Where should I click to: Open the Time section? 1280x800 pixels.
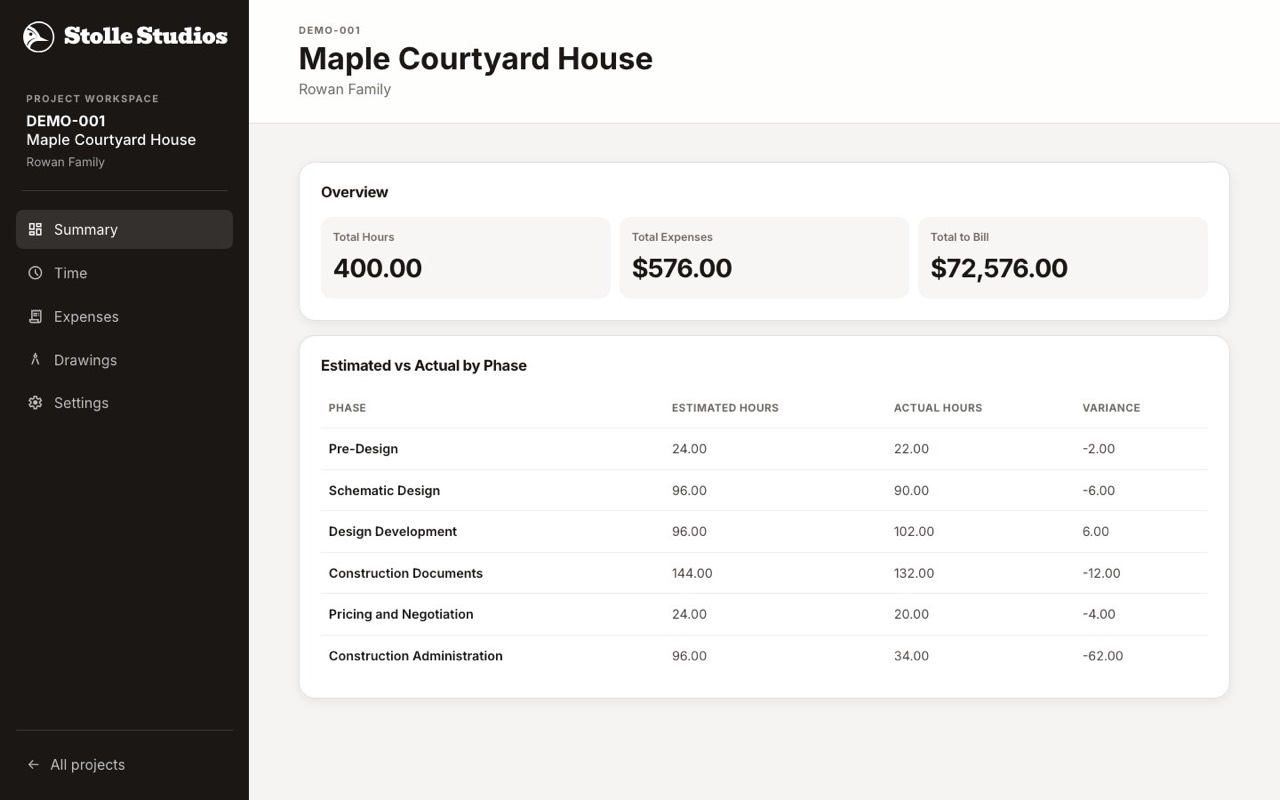click(124, 273)
